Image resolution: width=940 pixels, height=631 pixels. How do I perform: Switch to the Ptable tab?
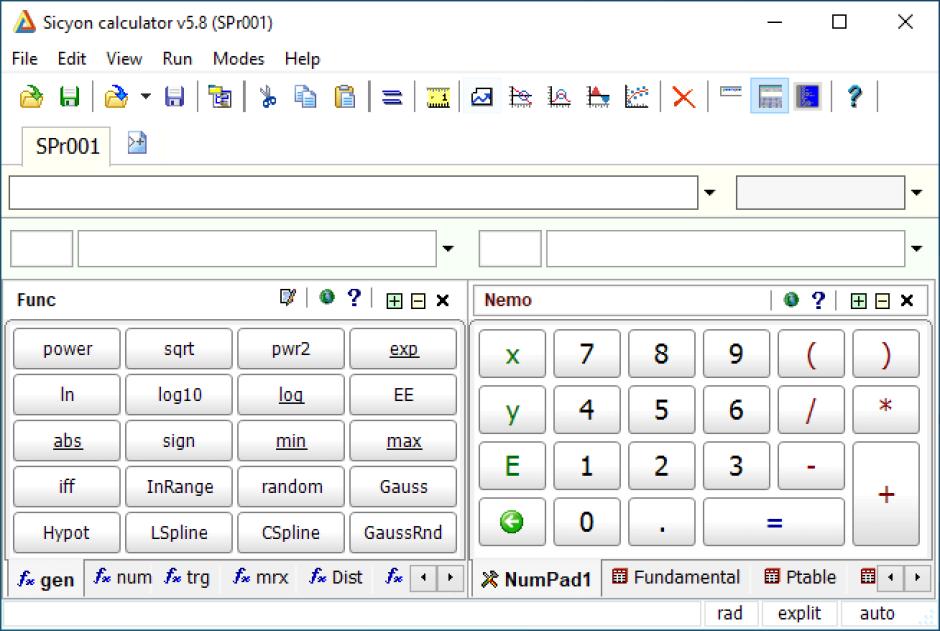pos(800,577)
